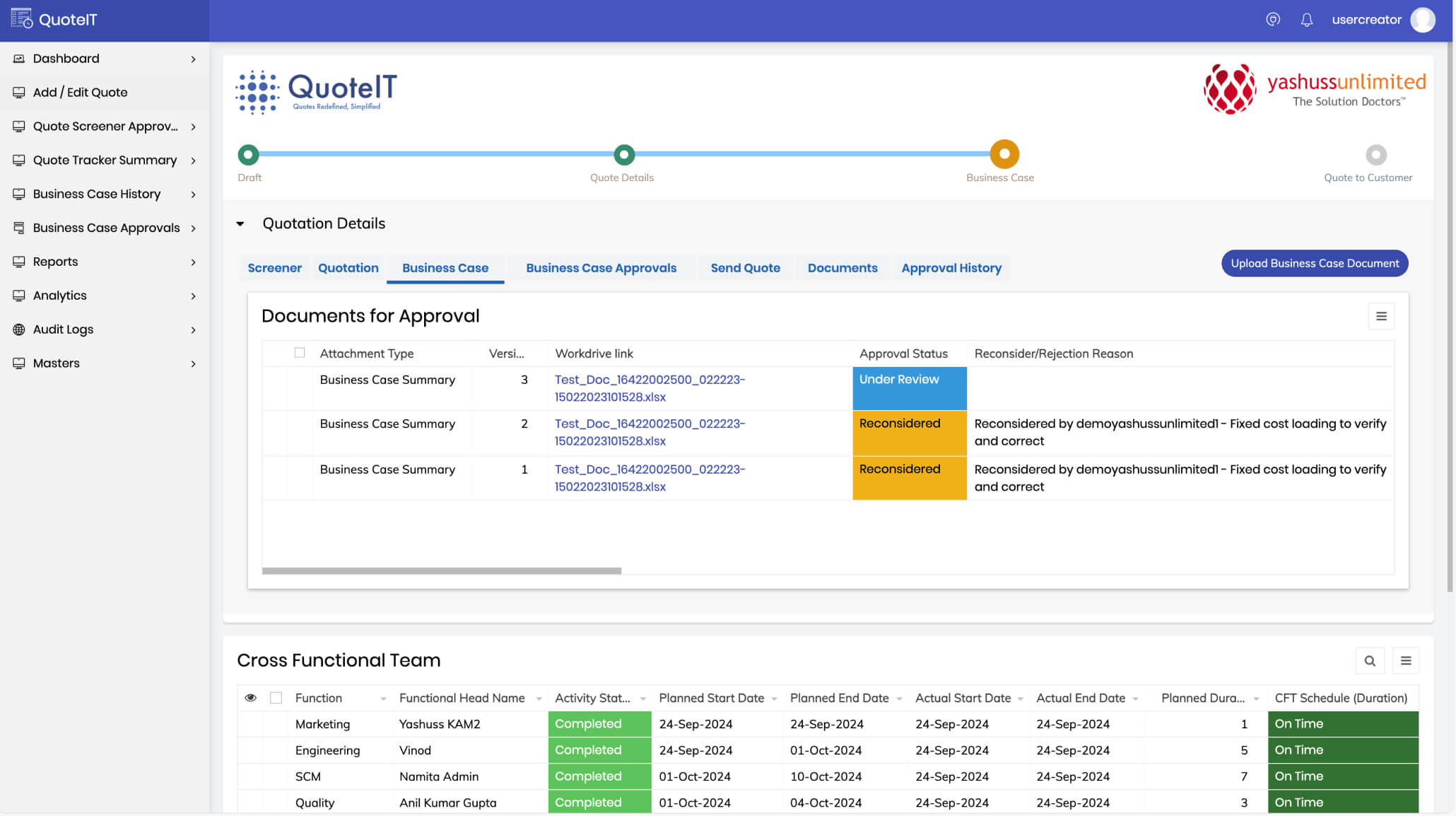Open Cross Functional Team hamburger menu
This screenshot has height=816, width=1456.
coord(1406,660)
